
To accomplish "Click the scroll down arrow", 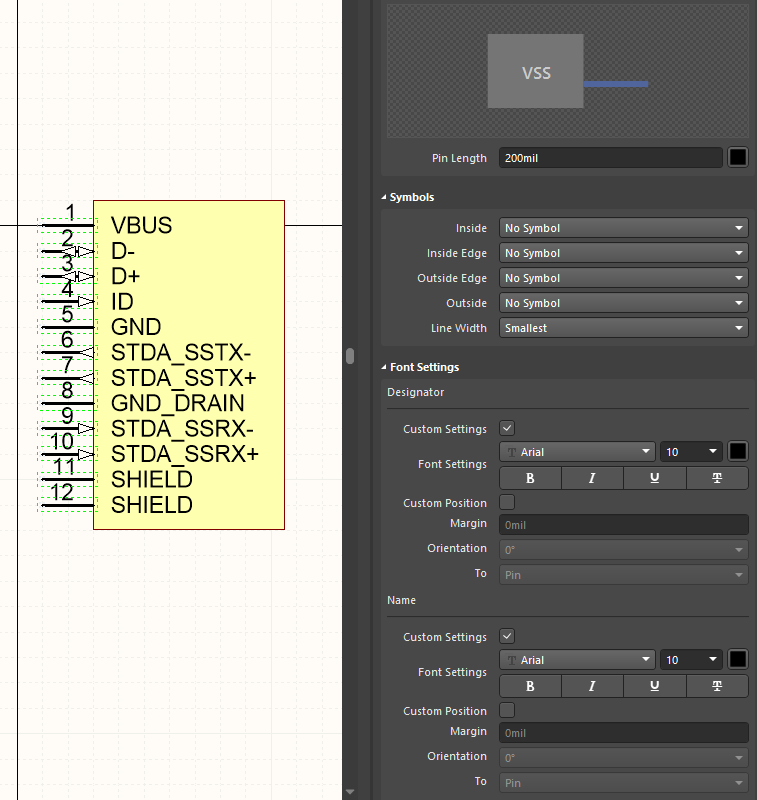I will click(350, 792).
